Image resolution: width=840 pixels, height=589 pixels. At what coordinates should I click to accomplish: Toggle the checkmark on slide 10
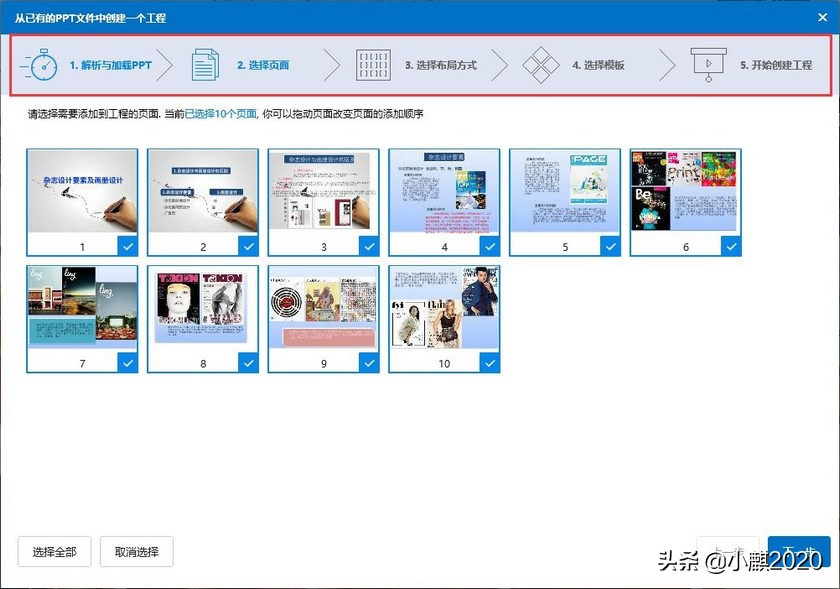coord(489,362)
